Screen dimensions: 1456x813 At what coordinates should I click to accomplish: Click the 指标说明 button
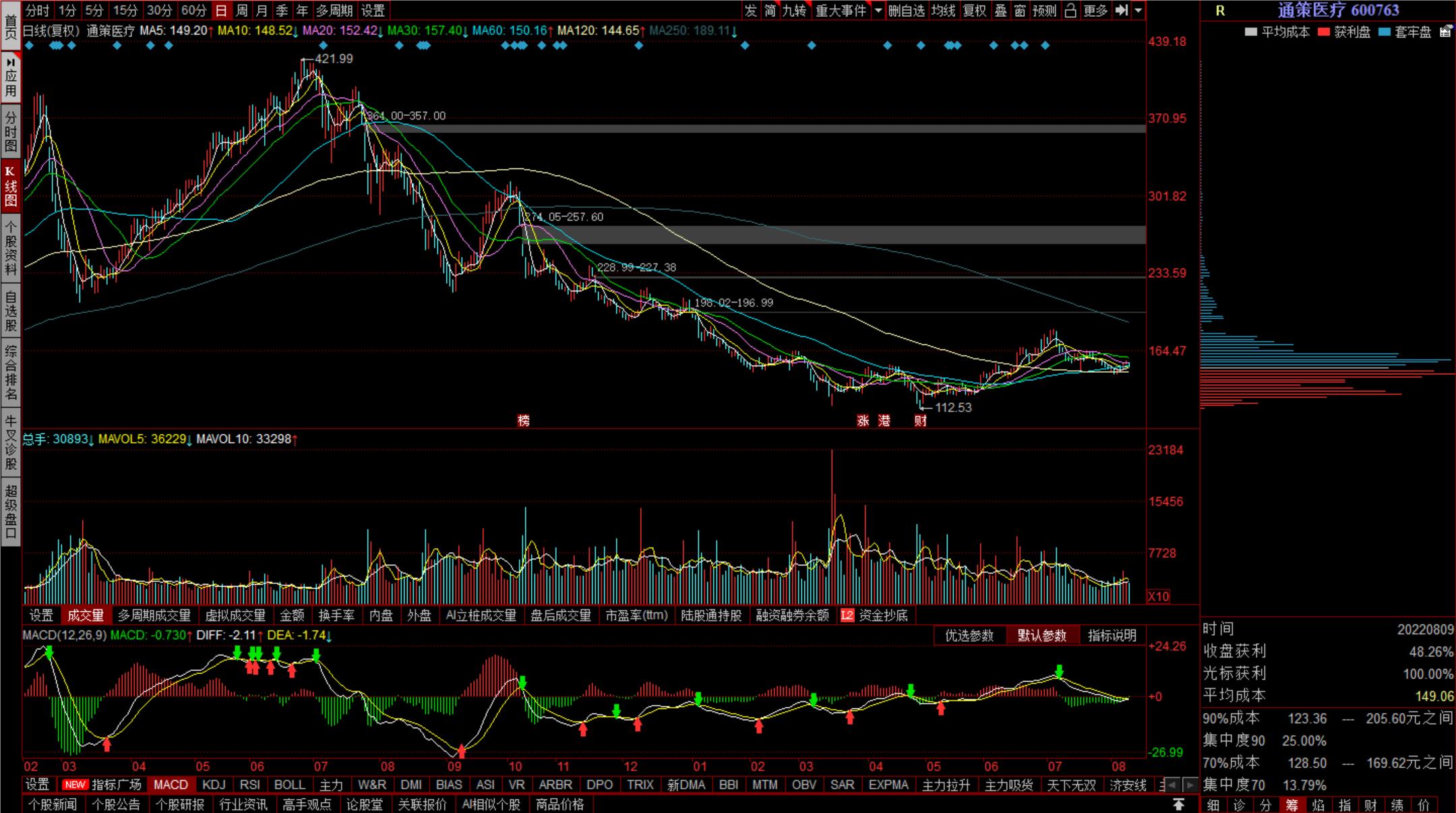click(x=1112, y=635)
